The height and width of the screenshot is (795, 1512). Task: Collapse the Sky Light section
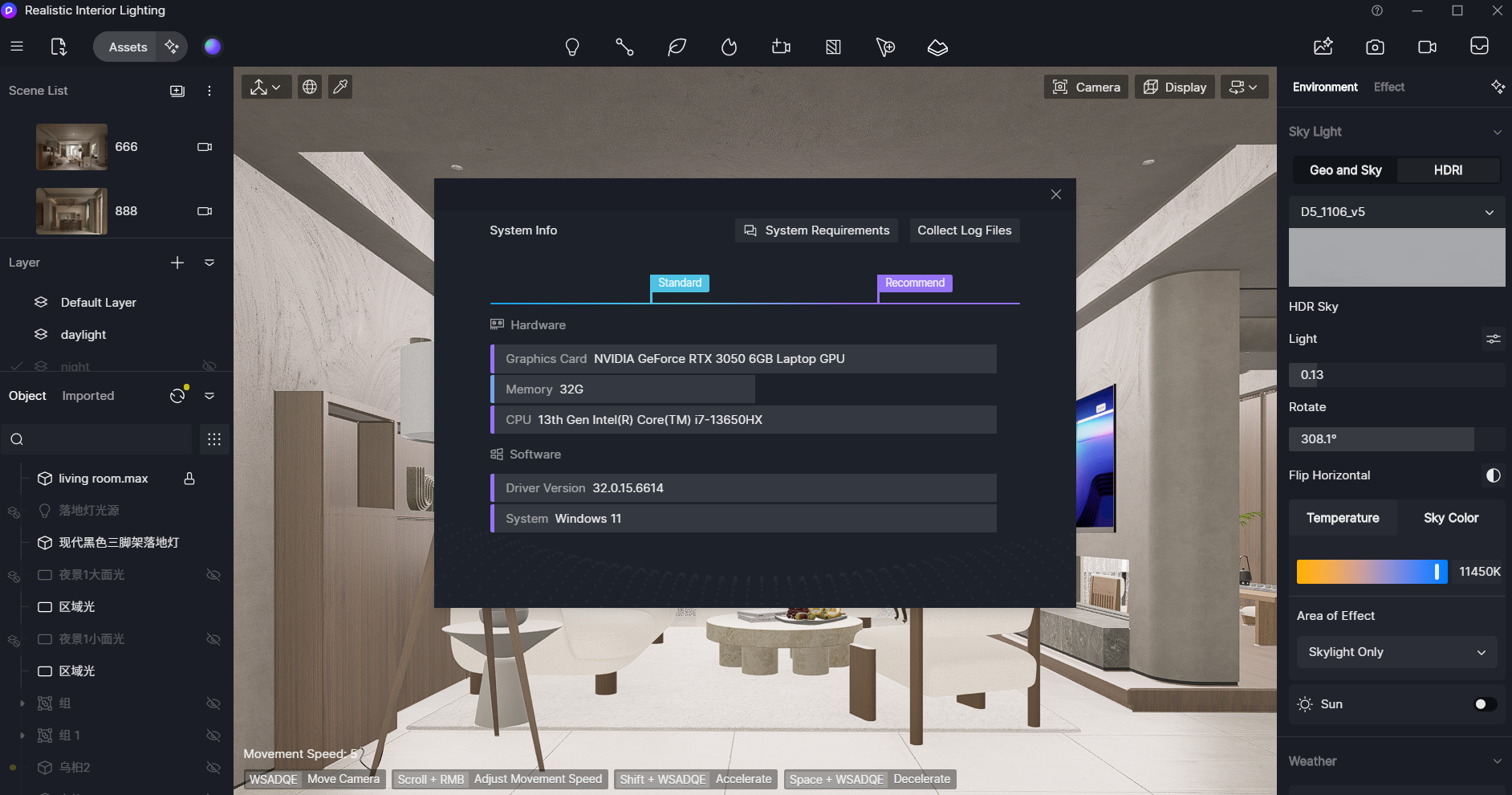(x=1498, y=131)
